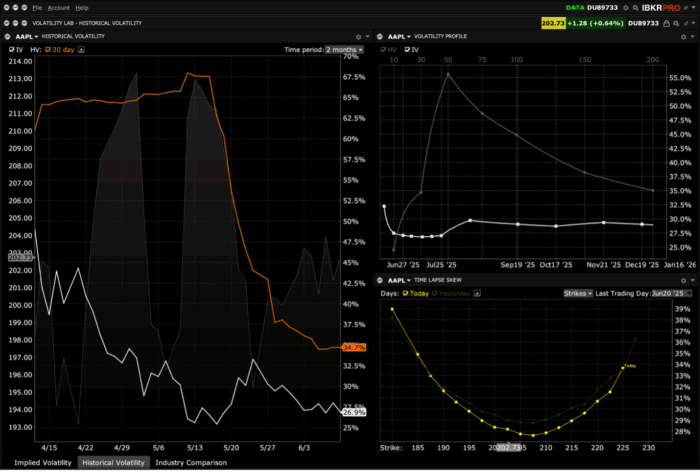This screenshot has height=472, width=700.
Task: Click the add day plus icon beside Yesterday
Action: [477, 293]
